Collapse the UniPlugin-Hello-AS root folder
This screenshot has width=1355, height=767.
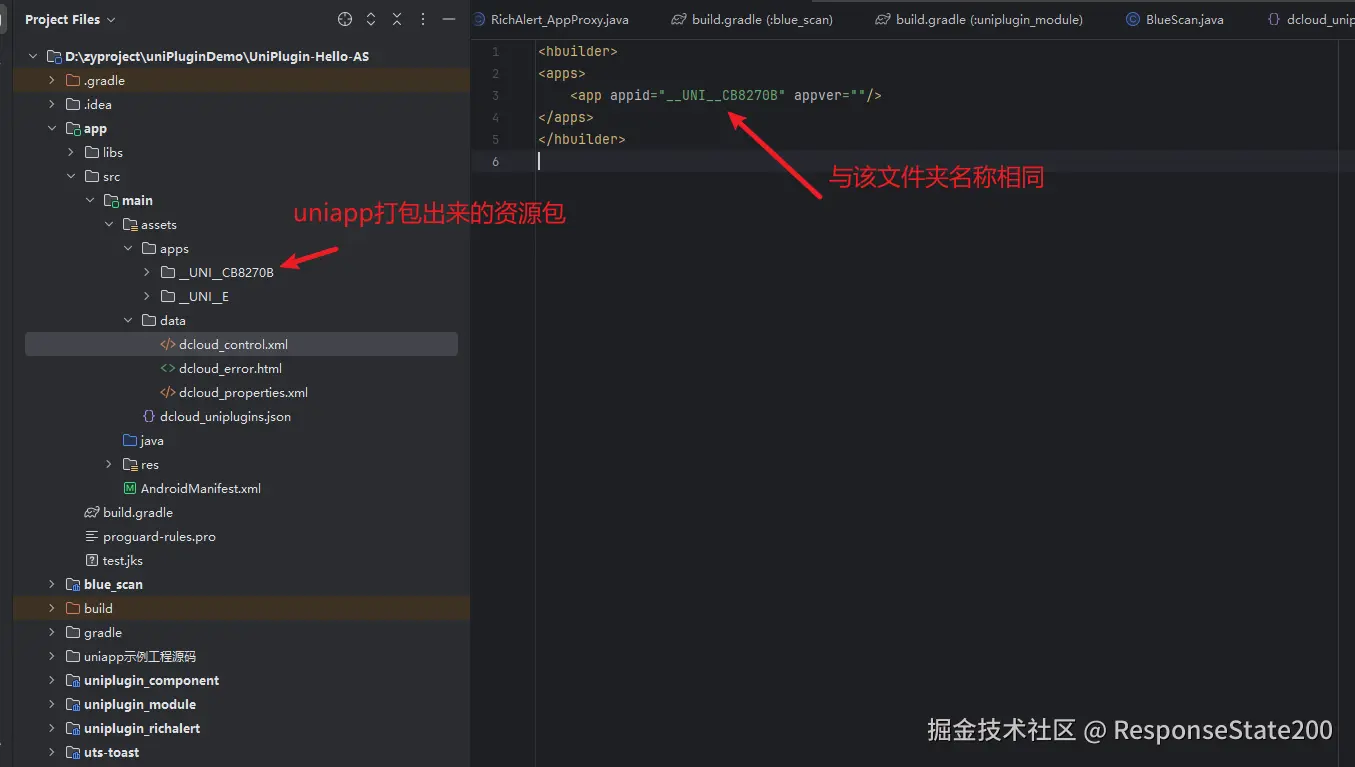click(x=33, y=56)
